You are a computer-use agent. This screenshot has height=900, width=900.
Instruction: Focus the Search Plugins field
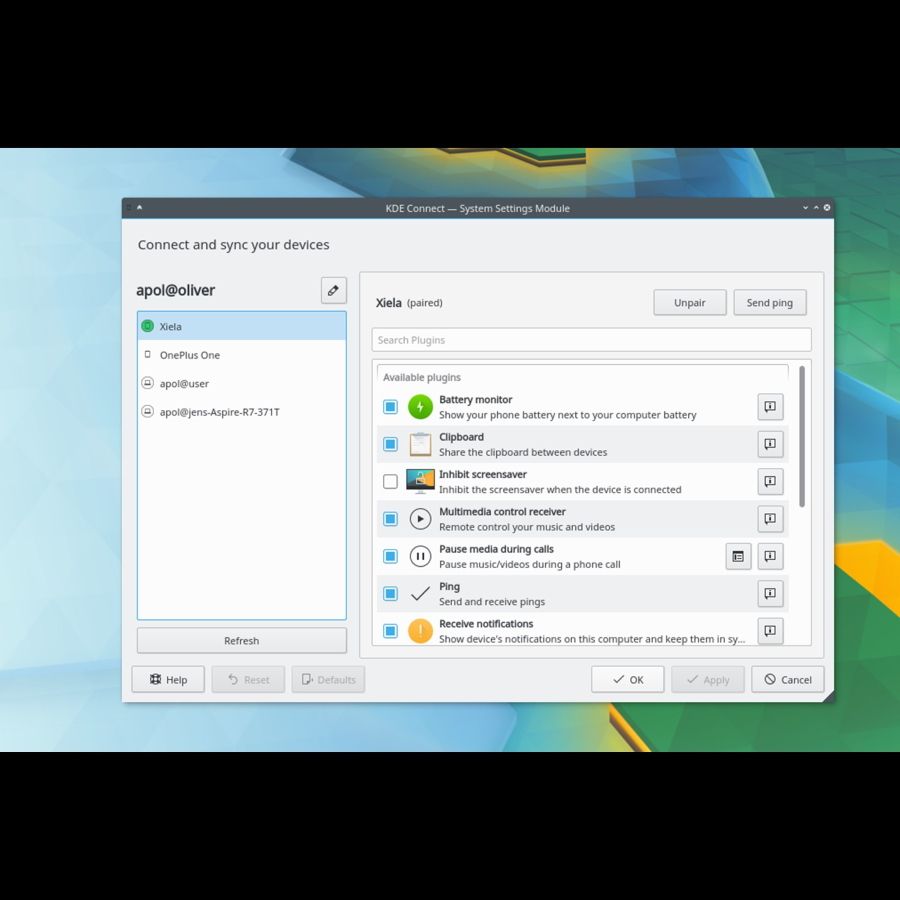click(592, 340)
